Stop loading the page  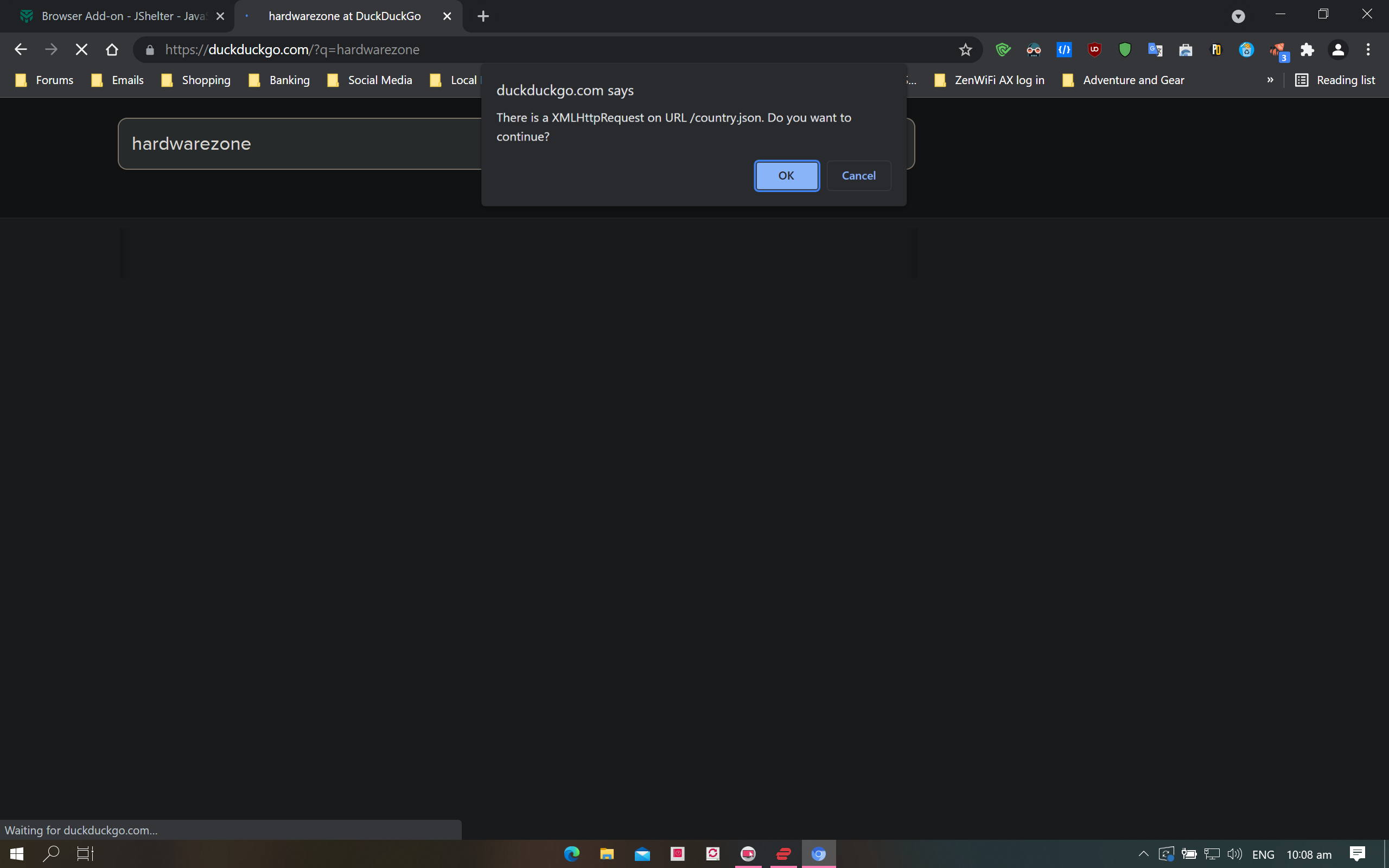[81, 50]
